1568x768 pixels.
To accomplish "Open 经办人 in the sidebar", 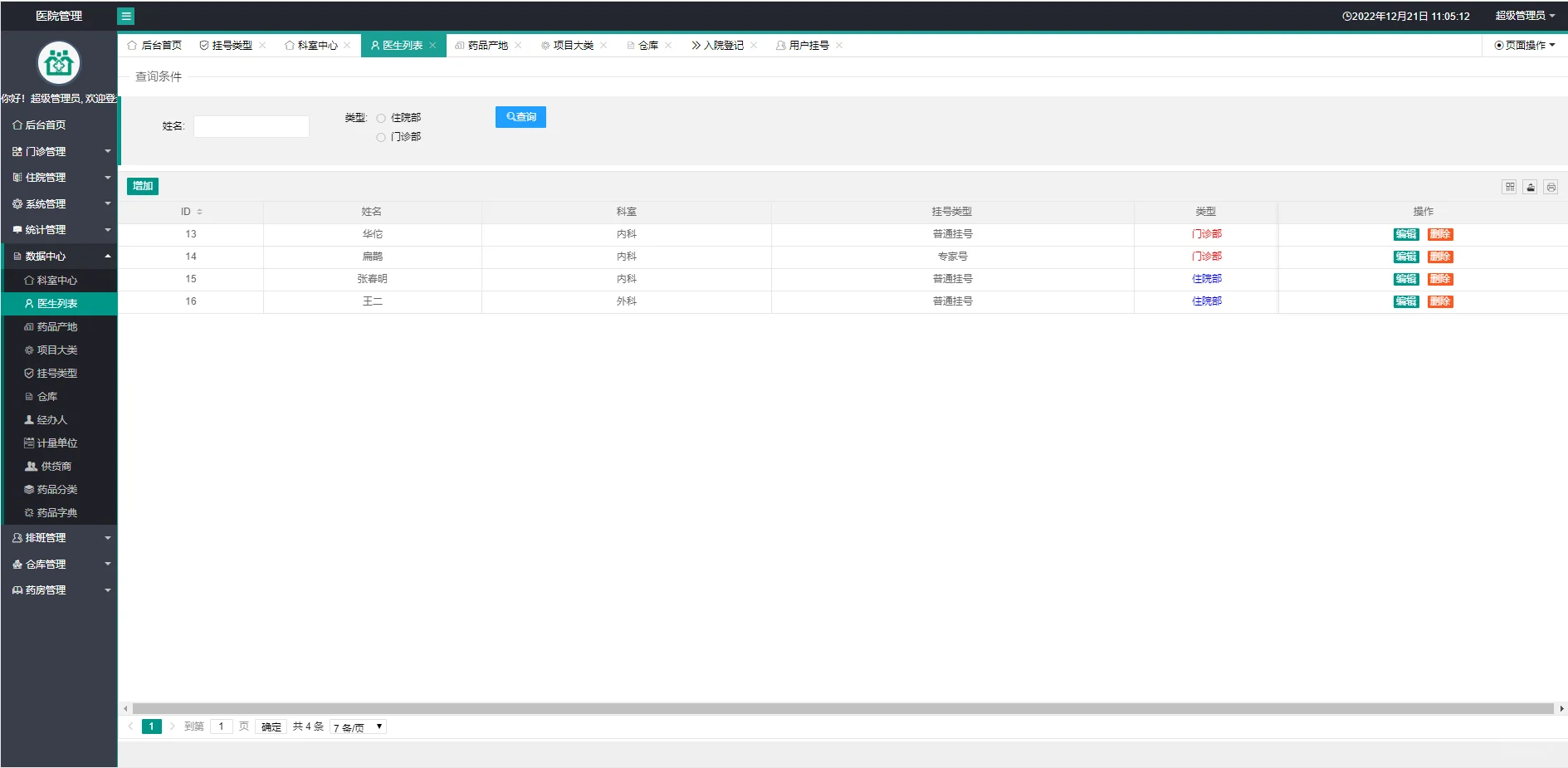I will pos(59,420).
